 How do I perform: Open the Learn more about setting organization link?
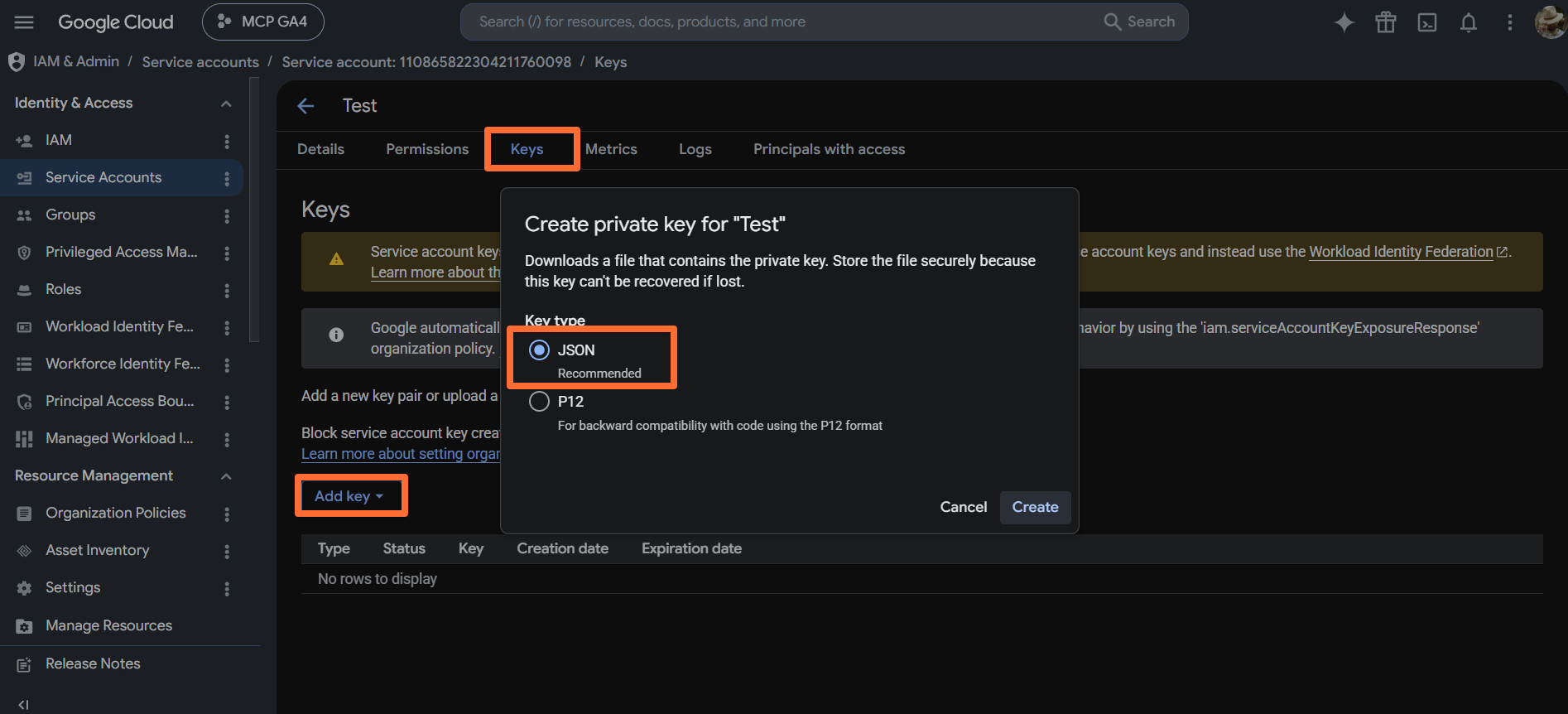401,454
